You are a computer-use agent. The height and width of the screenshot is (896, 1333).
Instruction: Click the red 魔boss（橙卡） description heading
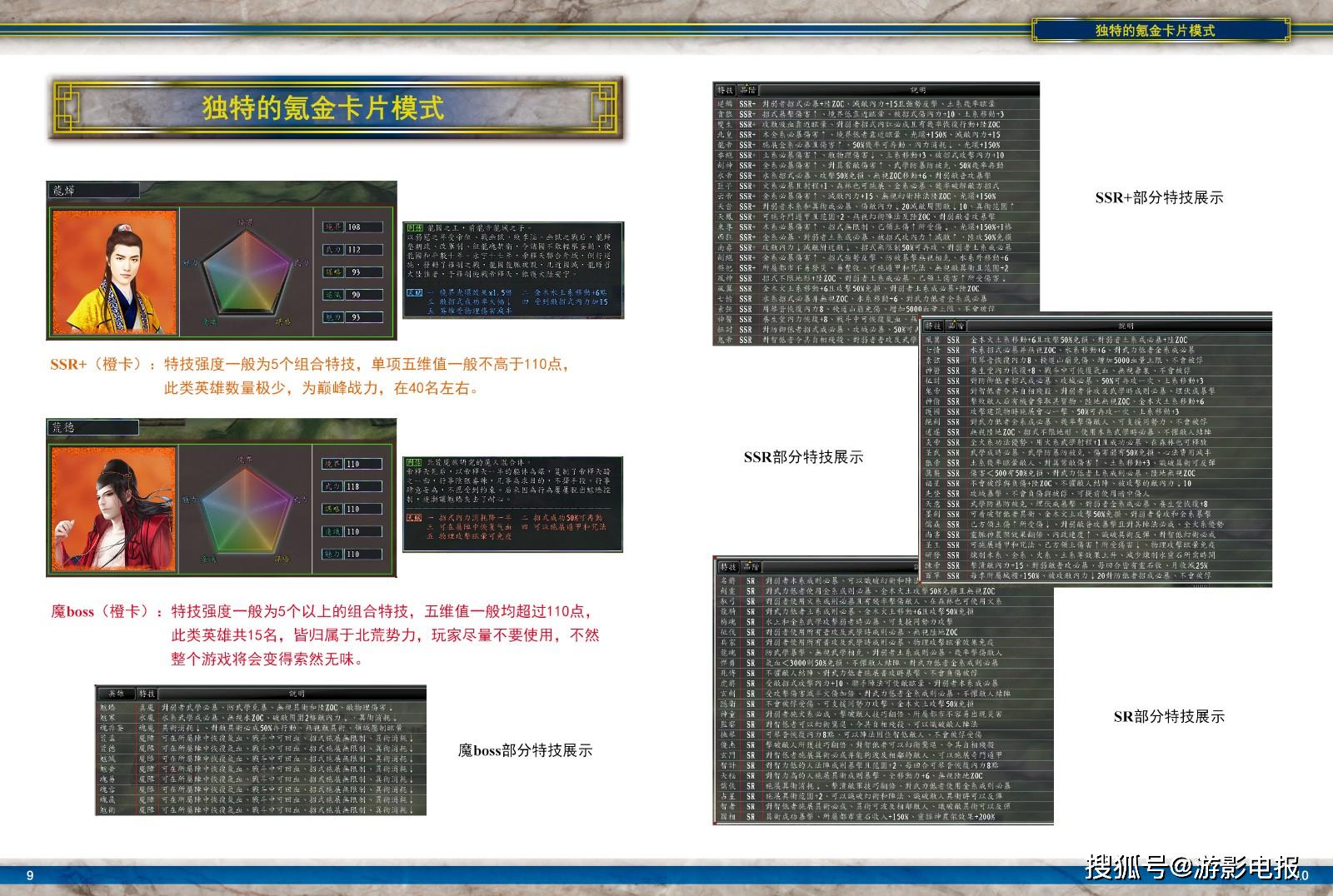click(107, 611)
